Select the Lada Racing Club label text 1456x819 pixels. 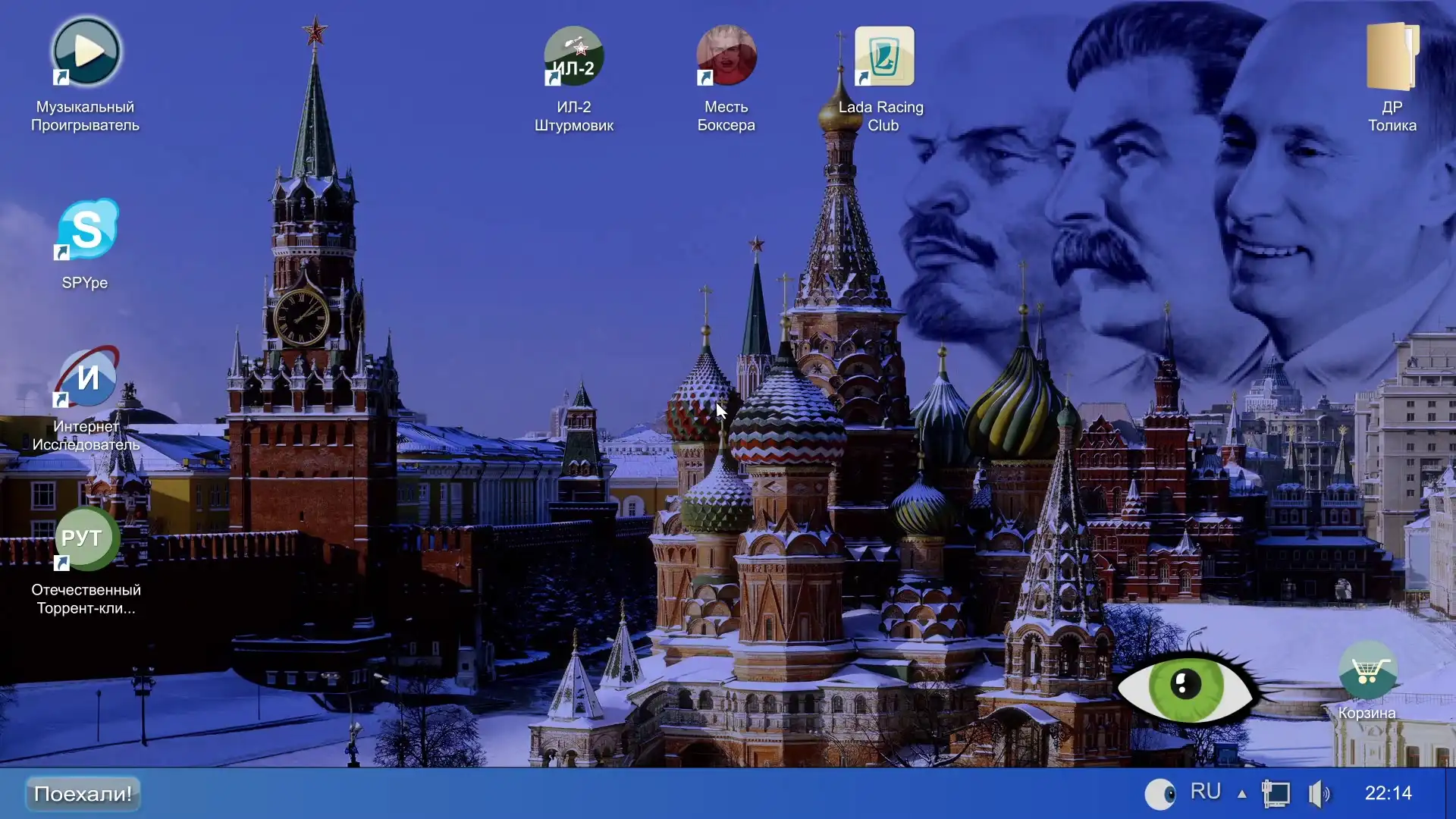coord(881,116)
